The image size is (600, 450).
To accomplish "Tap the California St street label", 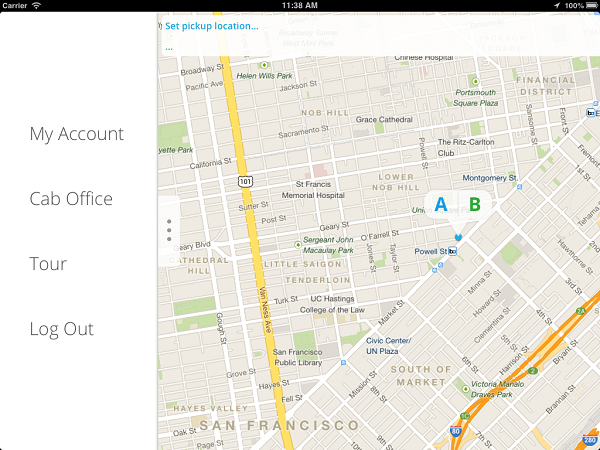I will 210,164.
